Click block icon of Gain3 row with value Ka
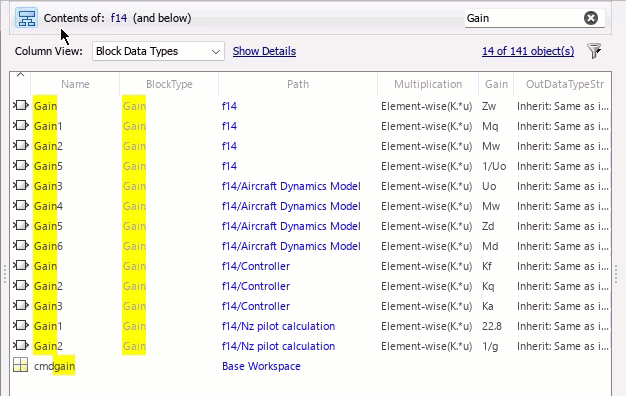 21,305
